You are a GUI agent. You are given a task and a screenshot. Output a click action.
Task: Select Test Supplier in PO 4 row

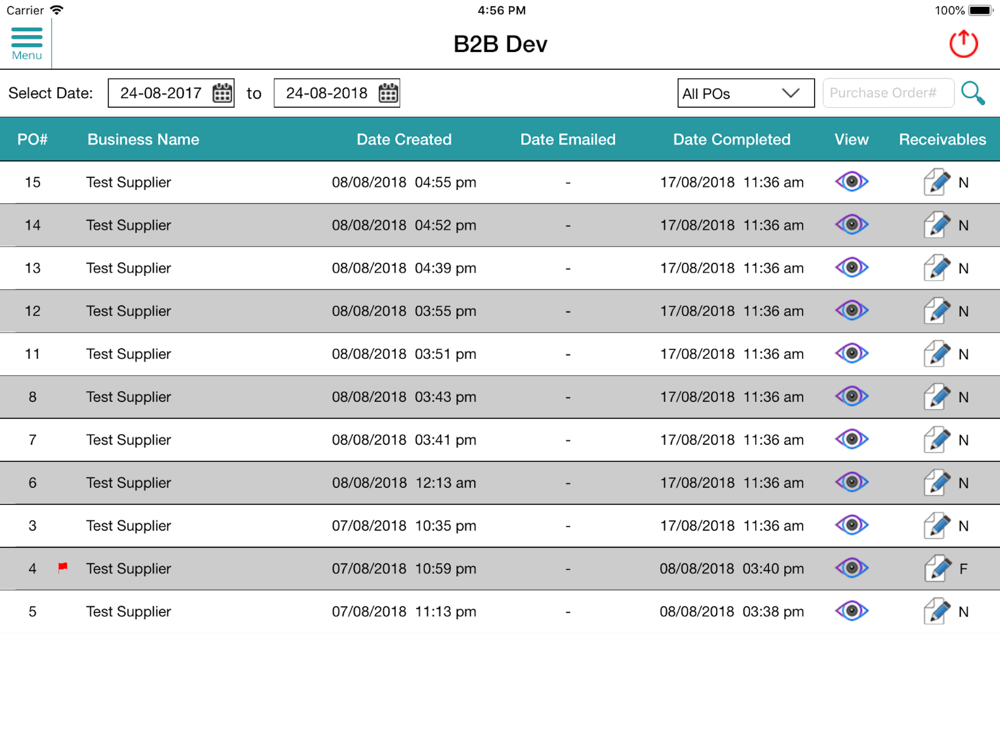[x=128, y=569]
